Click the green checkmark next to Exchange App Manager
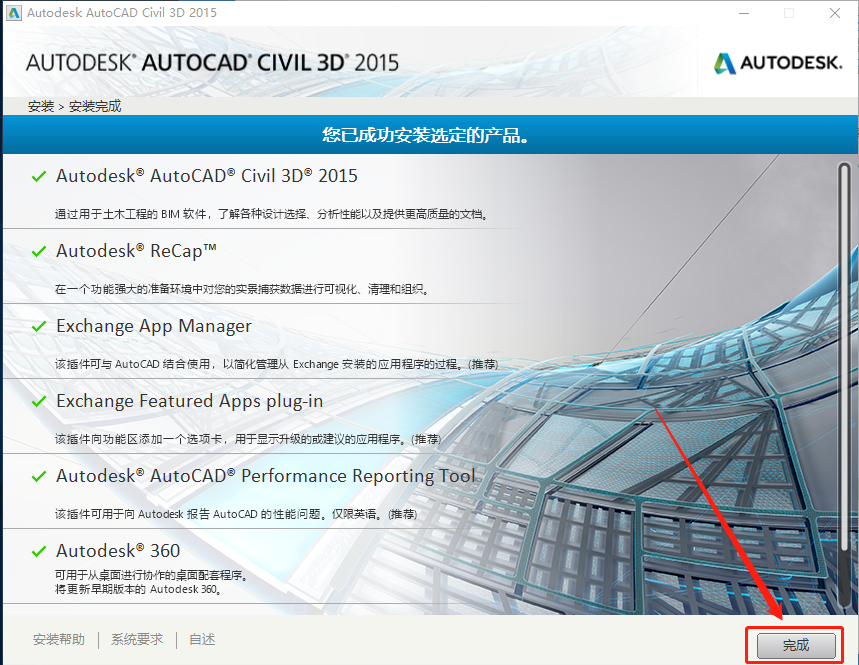Screen dimensions: 859x665 pyautogui.click(x=39, y=326)
